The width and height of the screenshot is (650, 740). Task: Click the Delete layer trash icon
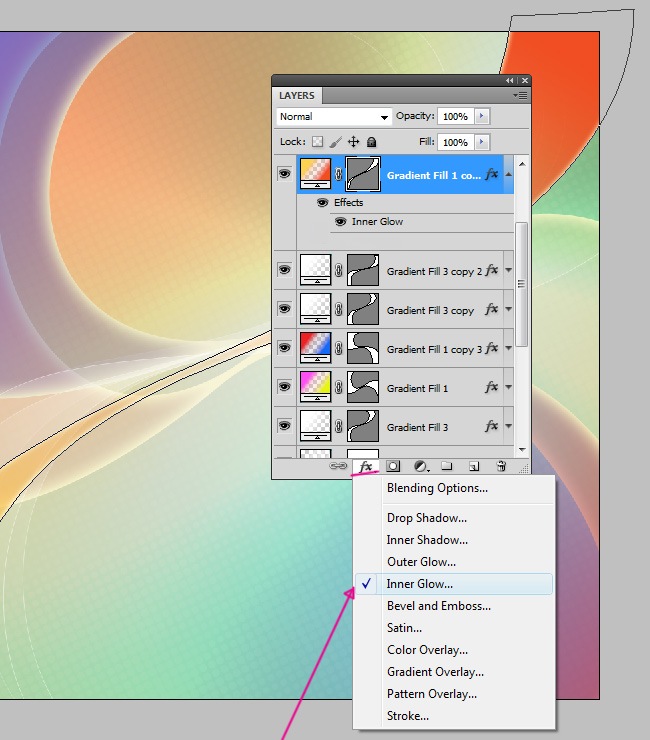point(501,466)
